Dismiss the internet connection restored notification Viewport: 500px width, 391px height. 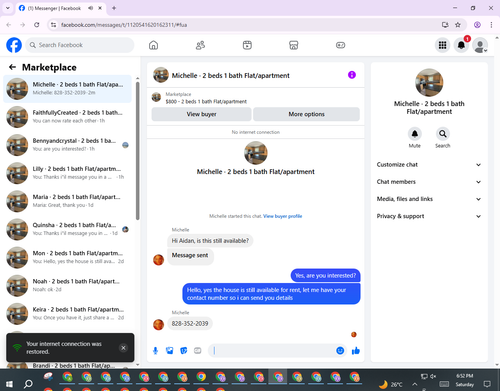[123, 348]
